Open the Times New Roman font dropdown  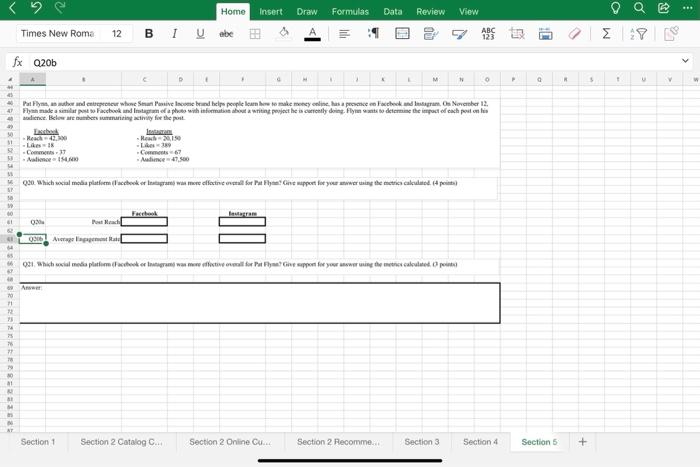[58, 33]
